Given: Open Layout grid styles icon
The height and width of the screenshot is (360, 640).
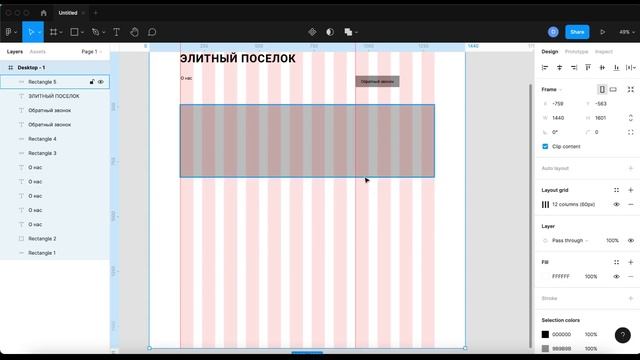Looking at the screenshot, I should 616,190.
